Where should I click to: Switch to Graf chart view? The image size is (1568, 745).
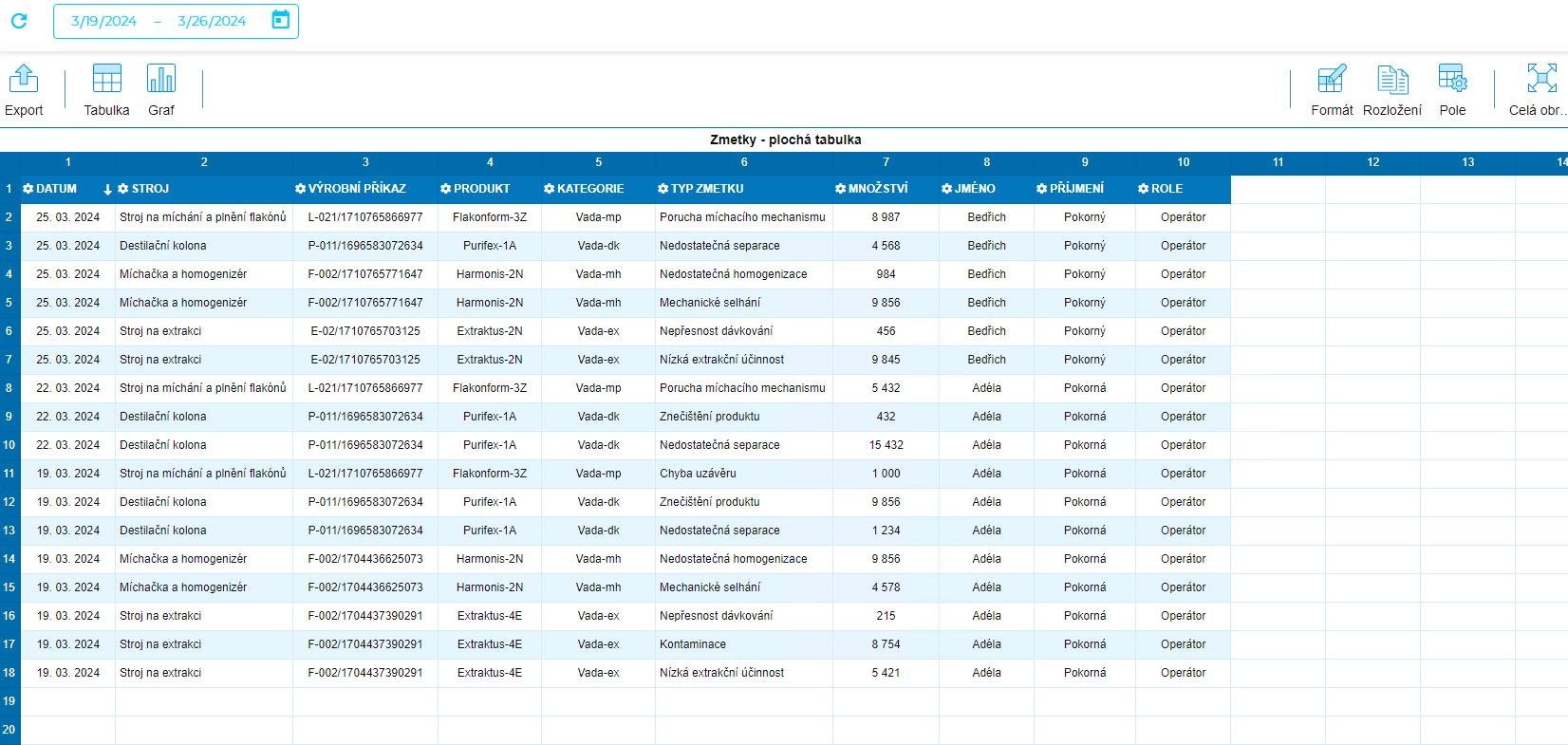pos(161,91)
